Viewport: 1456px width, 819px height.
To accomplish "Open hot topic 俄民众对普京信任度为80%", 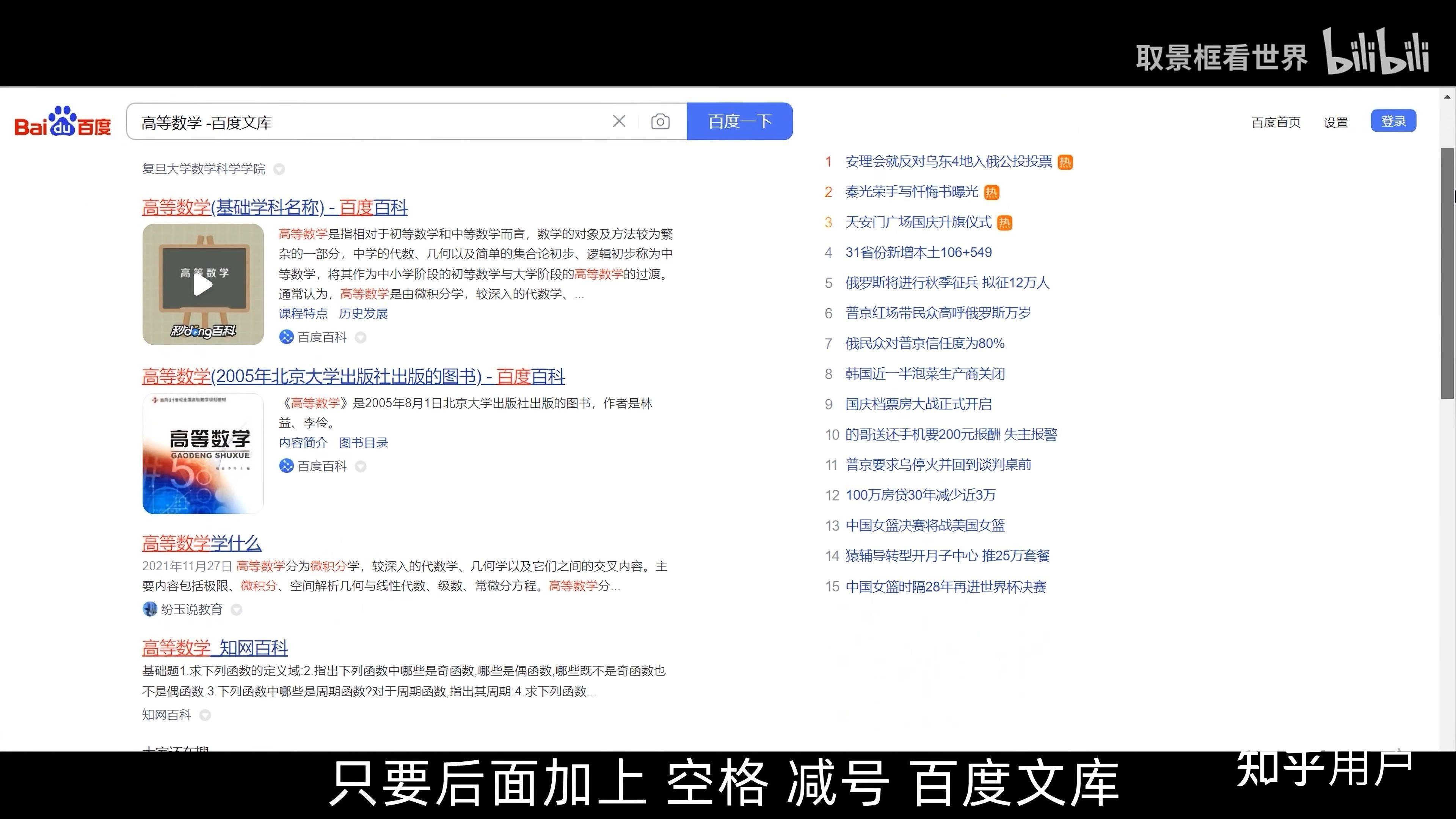I will click(x=925, y=343).
